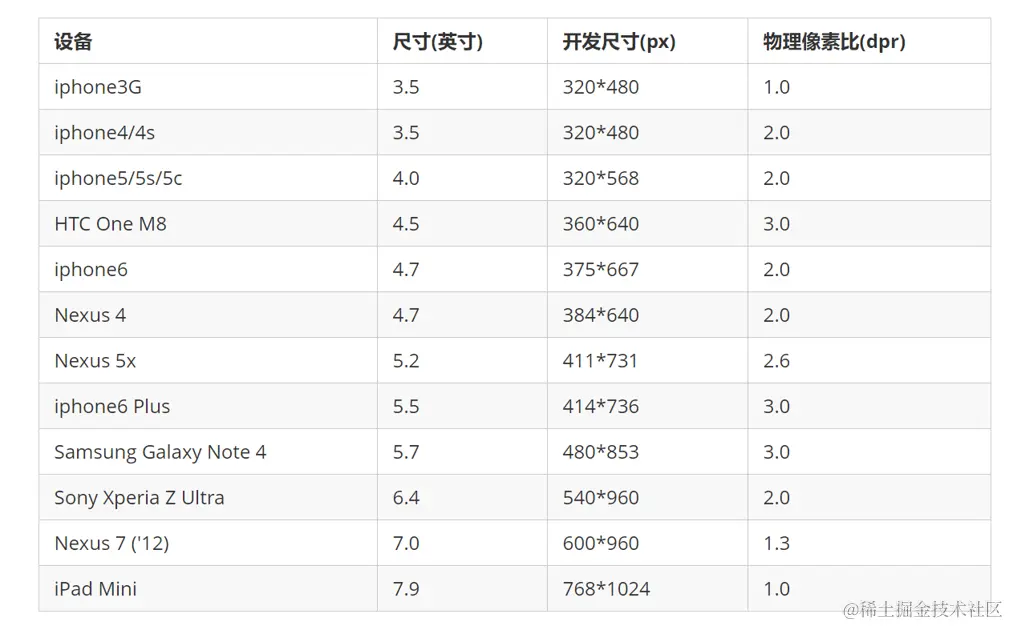Click the "411*731" resolution cell
The width and height of the screenshot is (1009, 626).
click(x=647, y=361)
